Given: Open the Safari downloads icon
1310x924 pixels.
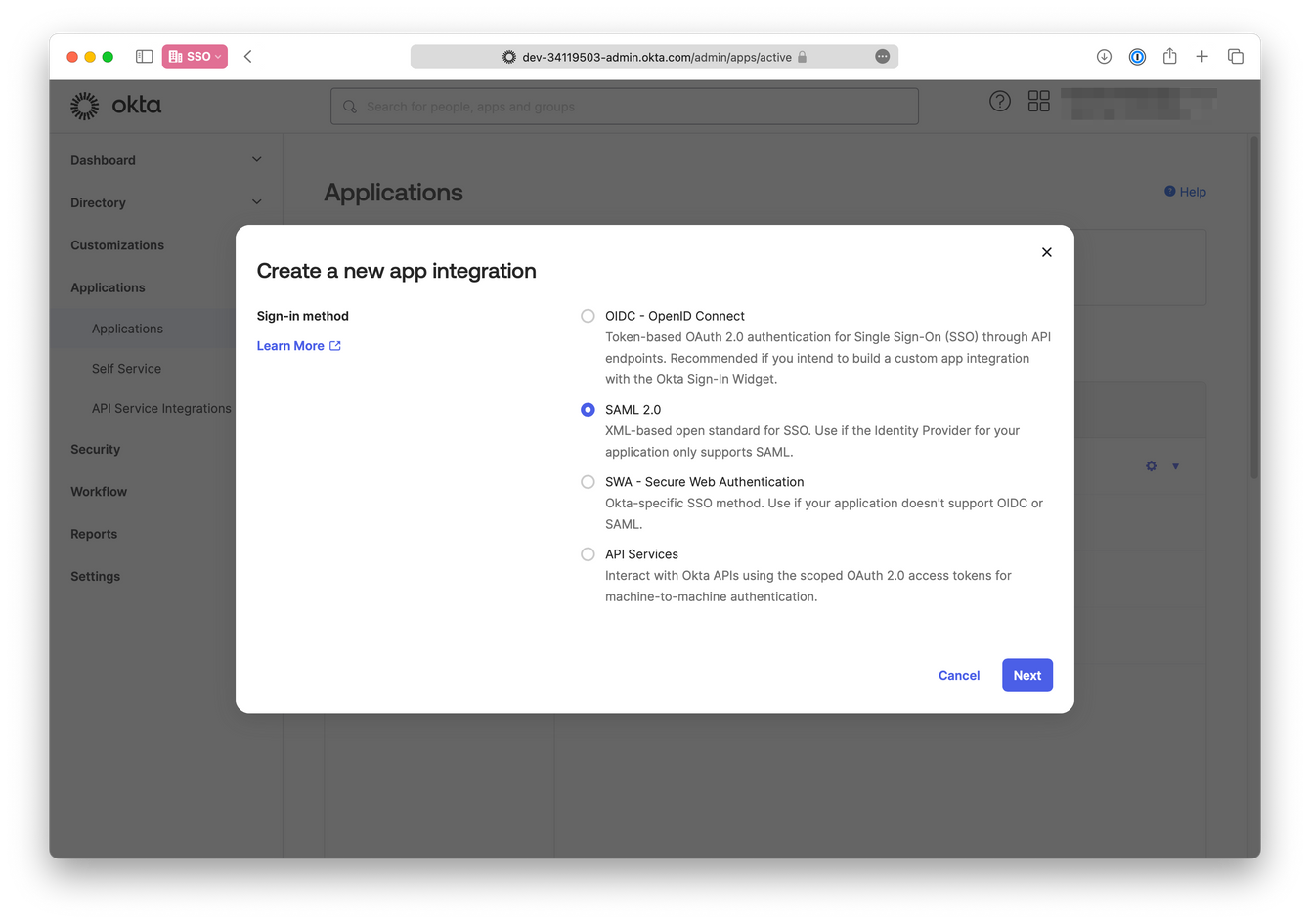Looking at the screenshot, I should (x=1104, y=57).
